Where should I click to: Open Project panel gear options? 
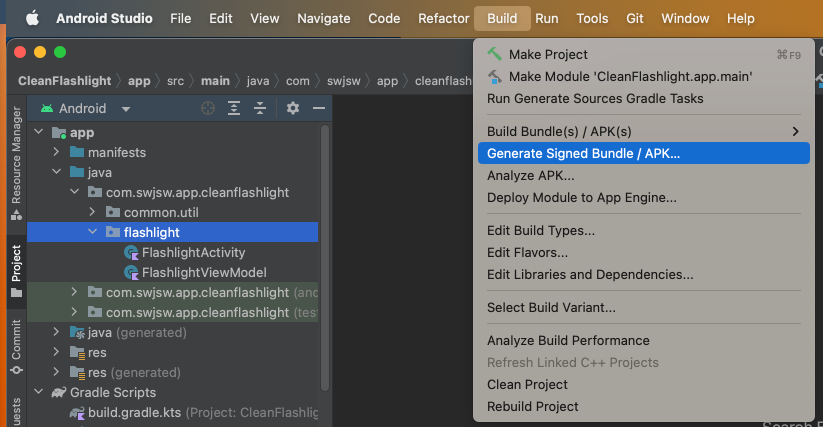[x=293, y=109]
